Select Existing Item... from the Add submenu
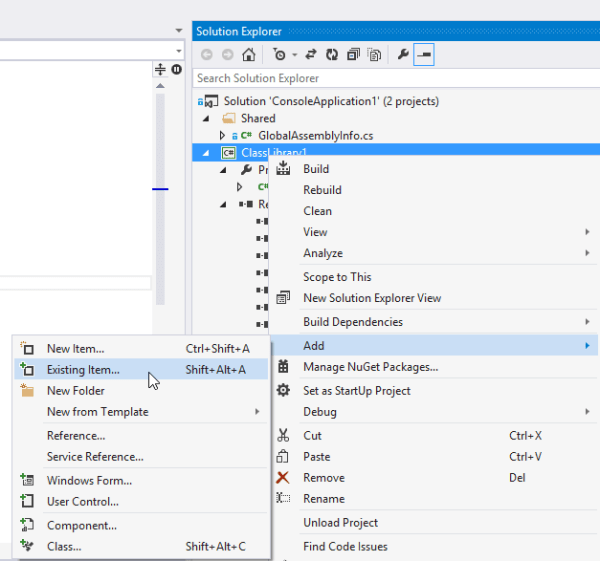 tap(83, 370)
